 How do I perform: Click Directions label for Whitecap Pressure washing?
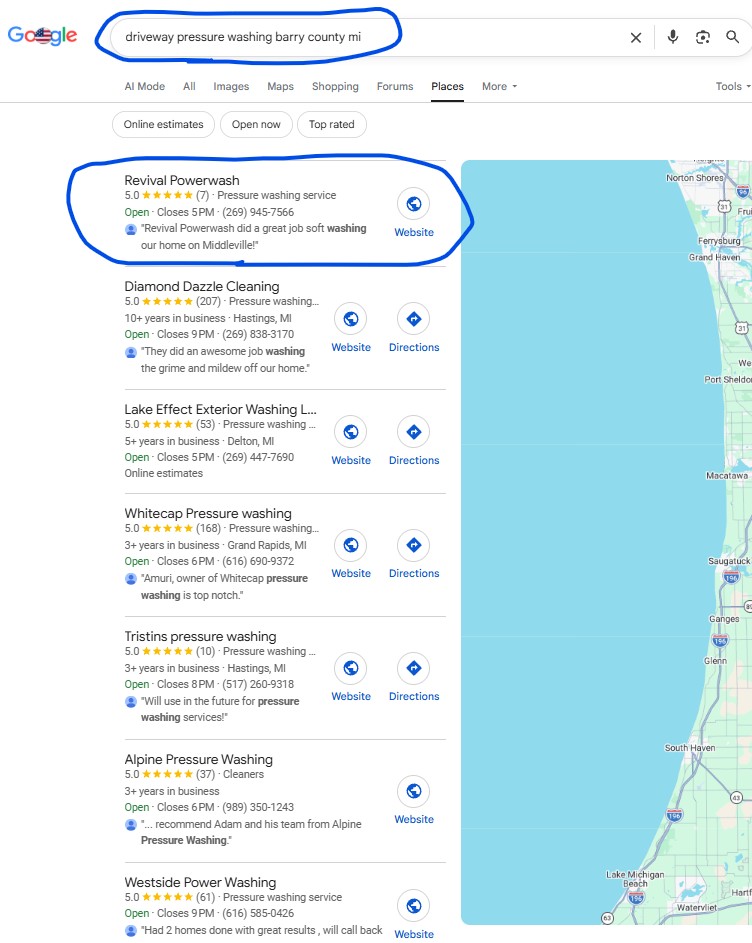pyautogui.click(x=414, y=573)
